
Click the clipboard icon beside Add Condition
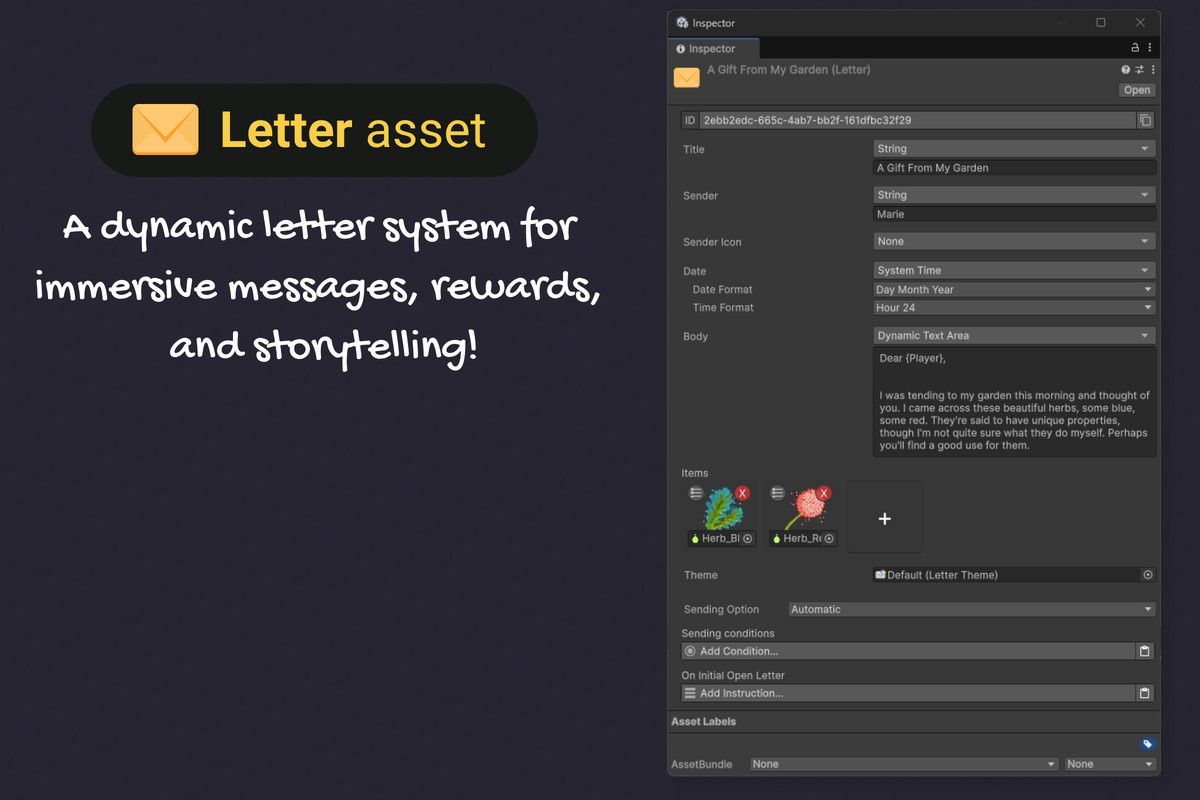tap(1145, 650)
